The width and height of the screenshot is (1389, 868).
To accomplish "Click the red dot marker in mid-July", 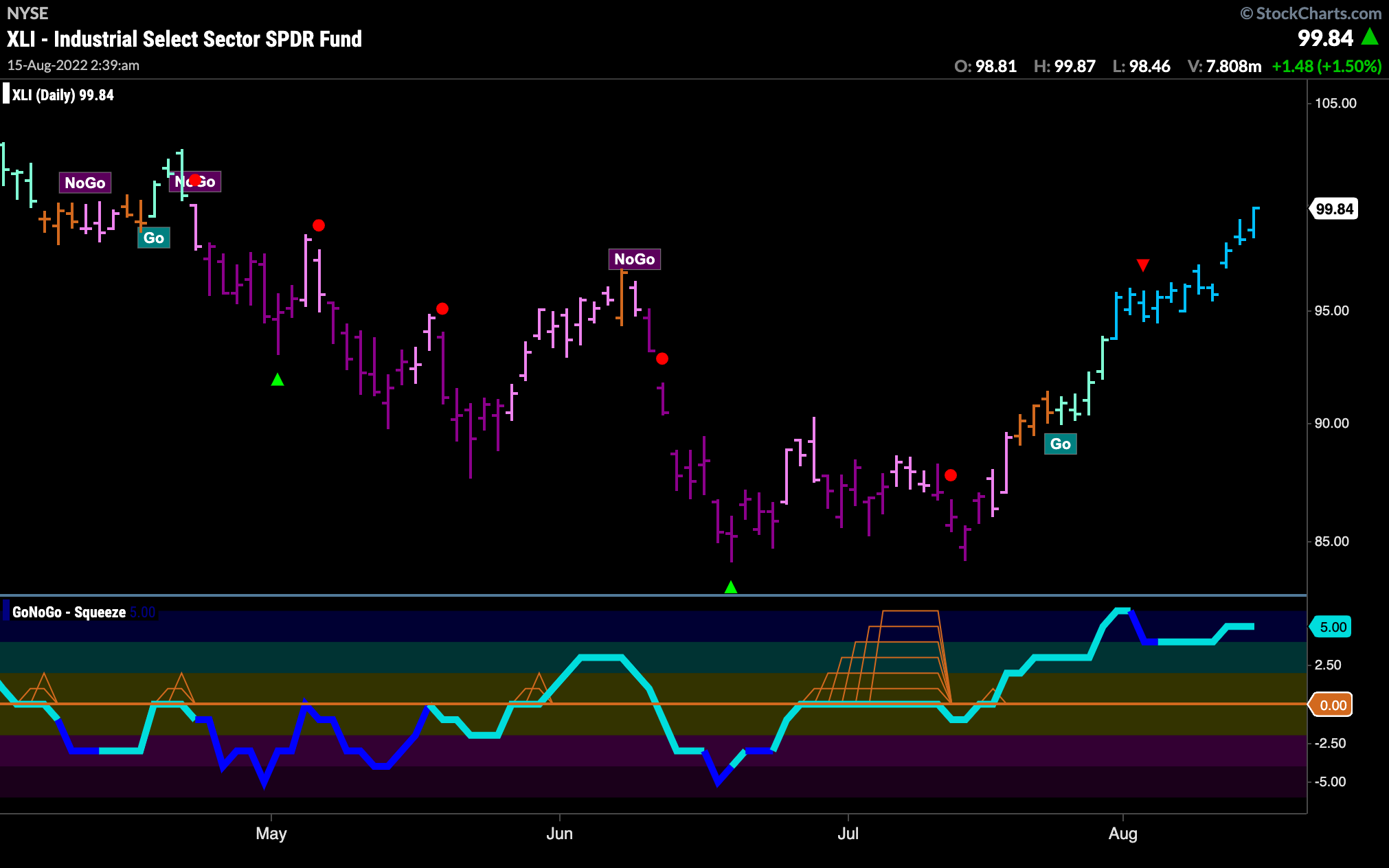I will point(951,475).
